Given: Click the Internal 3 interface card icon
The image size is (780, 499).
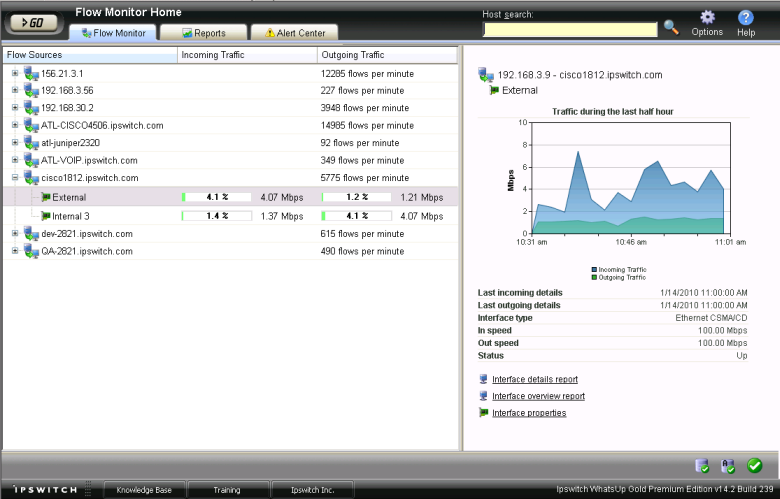Looking at the screenshot, I should point(46,216).
